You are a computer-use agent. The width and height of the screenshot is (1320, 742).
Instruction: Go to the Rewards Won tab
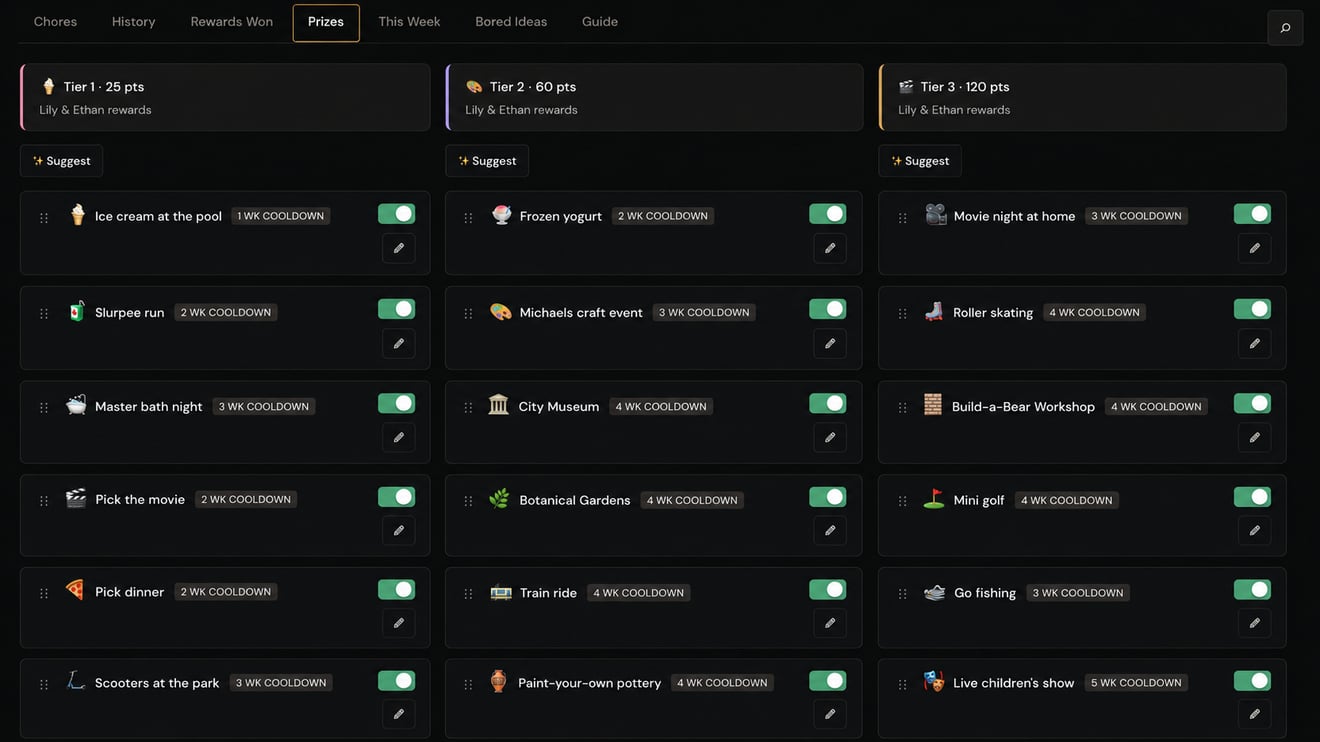(232, 22)
